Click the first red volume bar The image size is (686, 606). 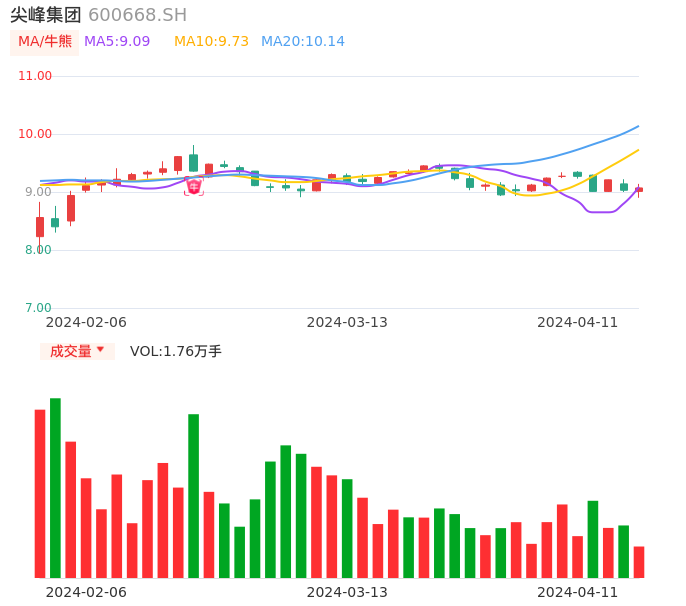click(x=40, y=493)
